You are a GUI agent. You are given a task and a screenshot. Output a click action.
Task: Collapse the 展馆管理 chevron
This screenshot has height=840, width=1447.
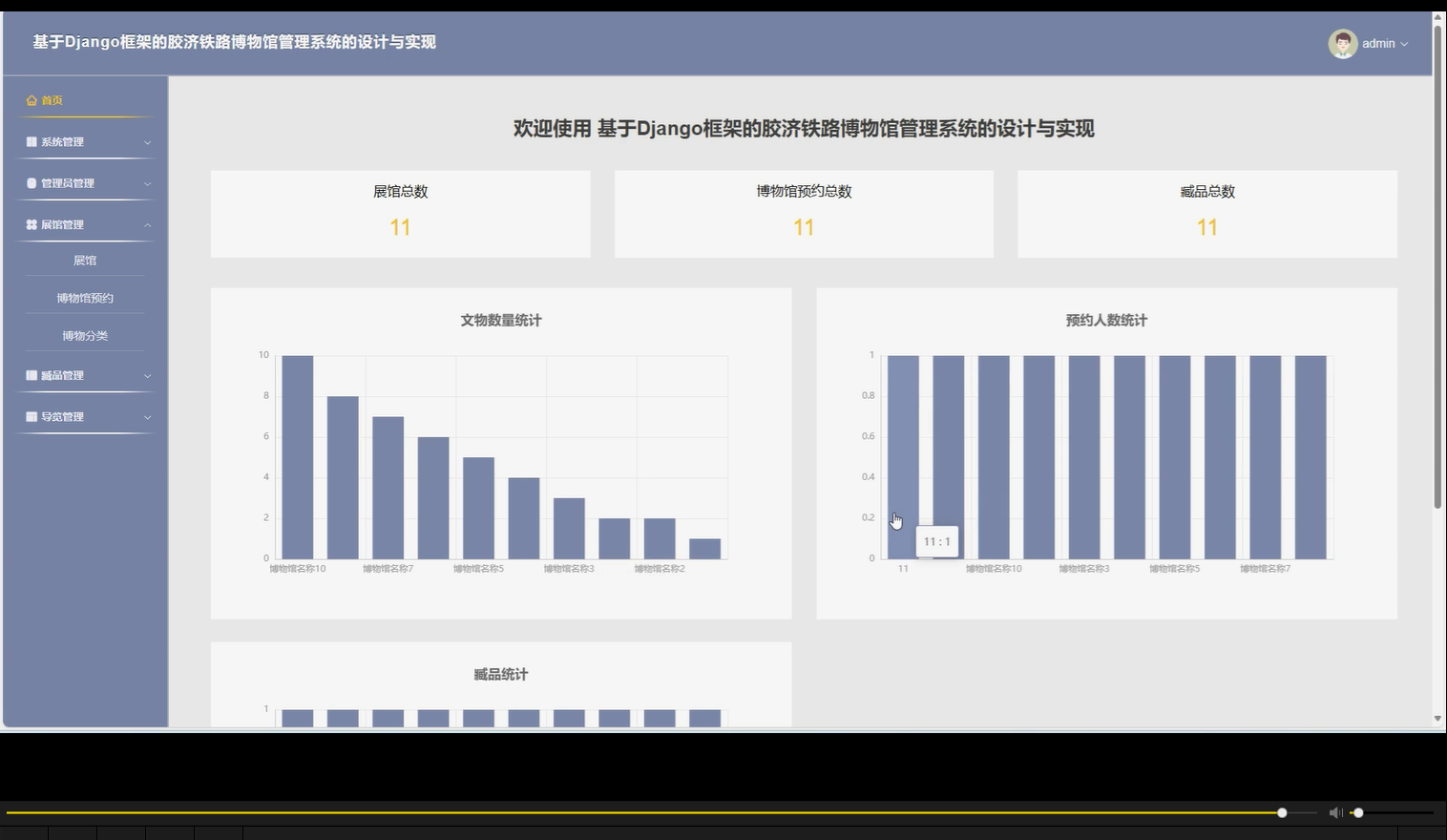(x=147, y=225)
